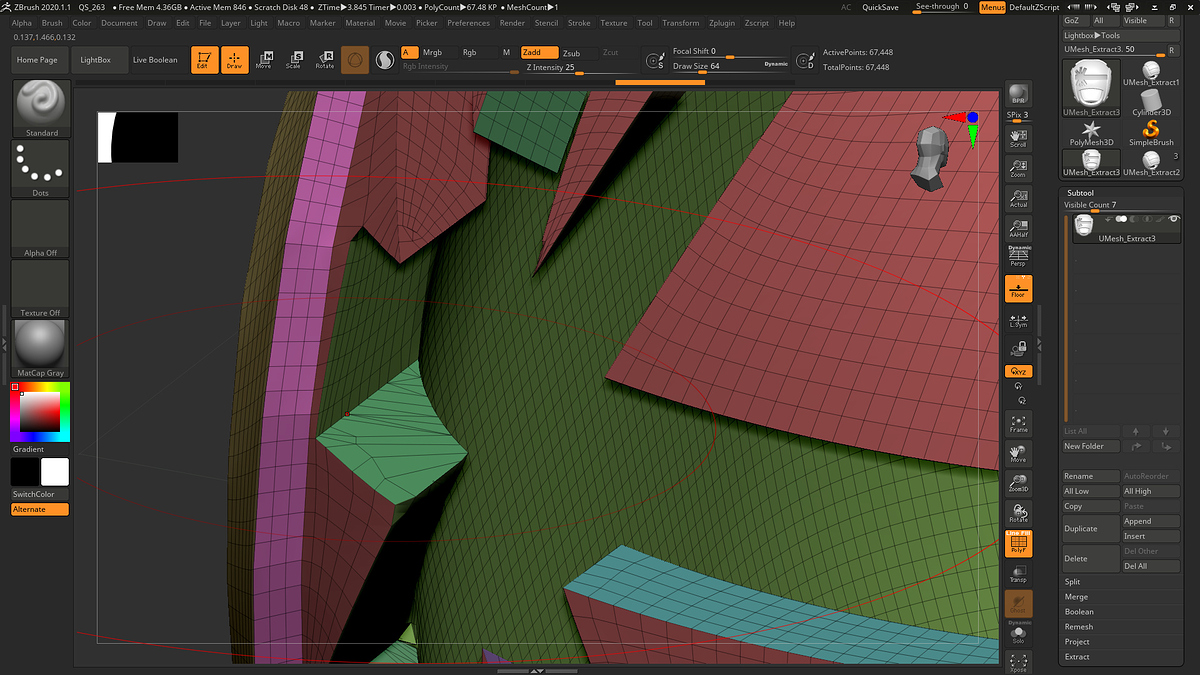Viewport: 1200px width, 675px height.
Task: Duplicate the current subtool
Action: 1091,529
